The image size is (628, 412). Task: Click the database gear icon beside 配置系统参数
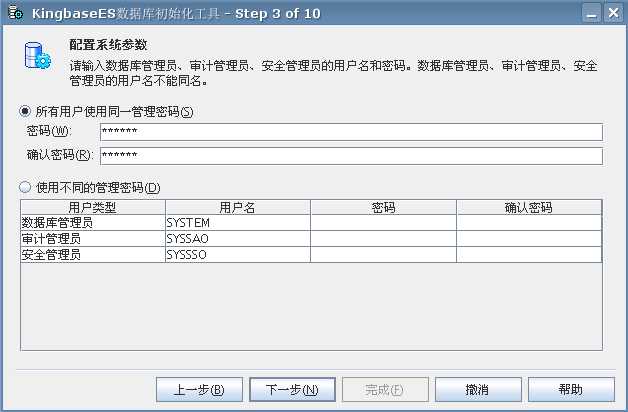point(38,56)
